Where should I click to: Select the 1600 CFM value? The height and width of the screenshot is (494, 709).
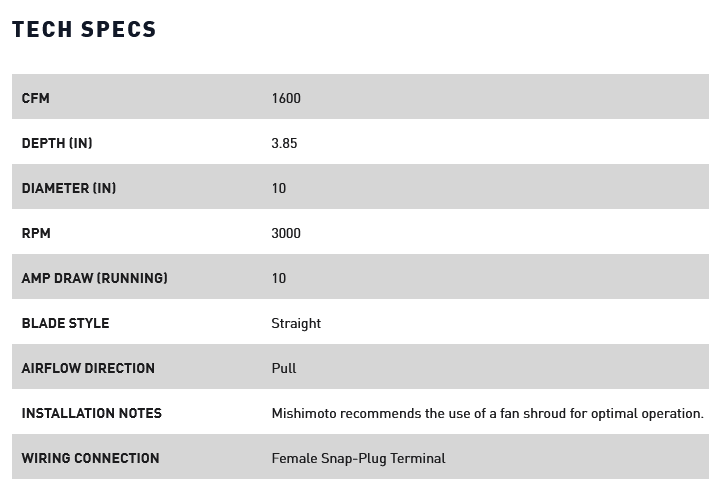[x=286, y=98]
